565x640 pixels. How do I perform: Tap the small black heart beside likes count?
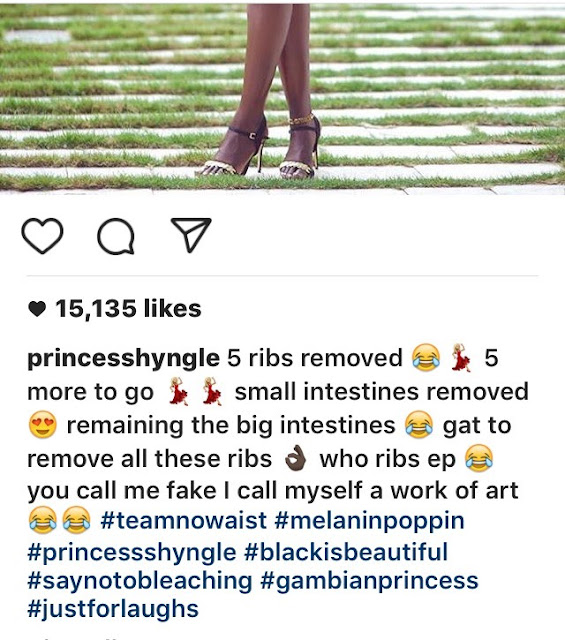37,309
